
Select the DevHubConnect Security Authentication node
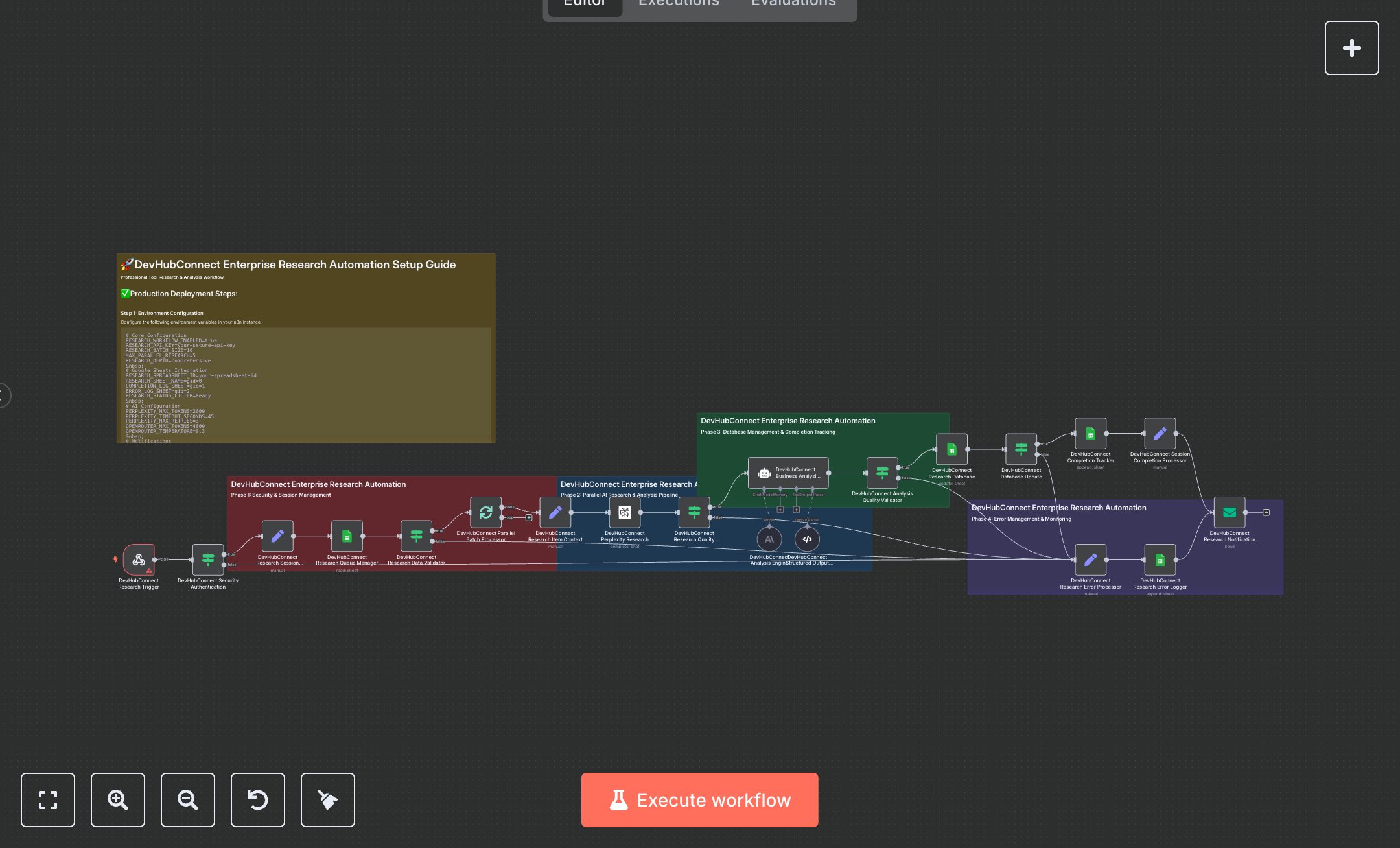click(x=208, y=559)
